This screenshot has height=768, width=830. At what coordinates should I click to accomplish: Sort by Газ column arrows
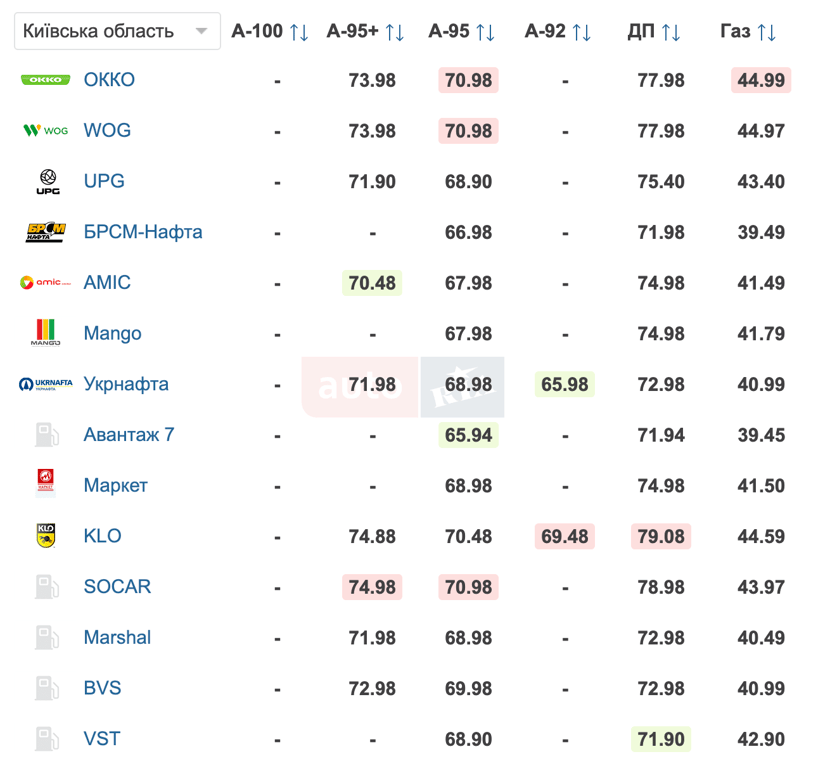767,32
